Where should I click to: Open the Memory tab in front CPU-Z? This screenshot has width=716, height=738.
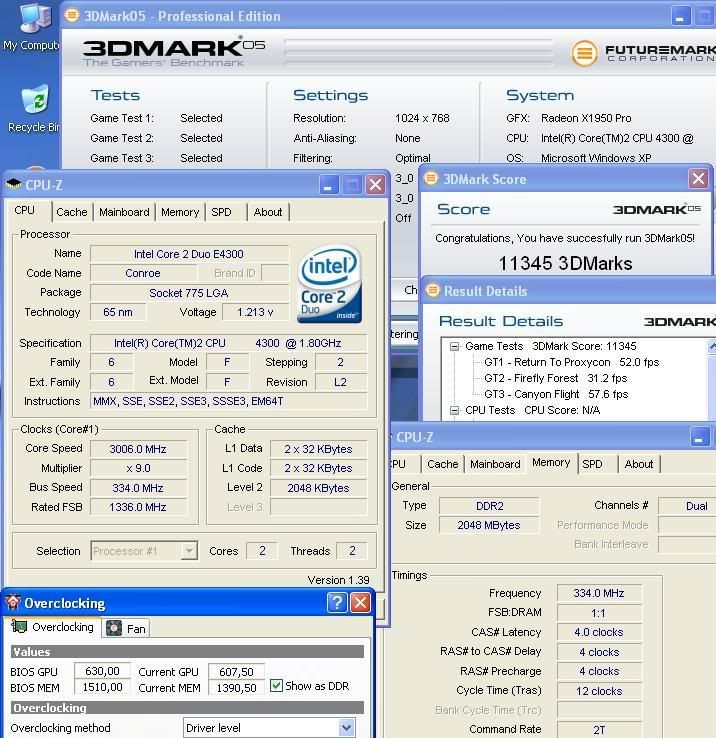tap(180, 212)
